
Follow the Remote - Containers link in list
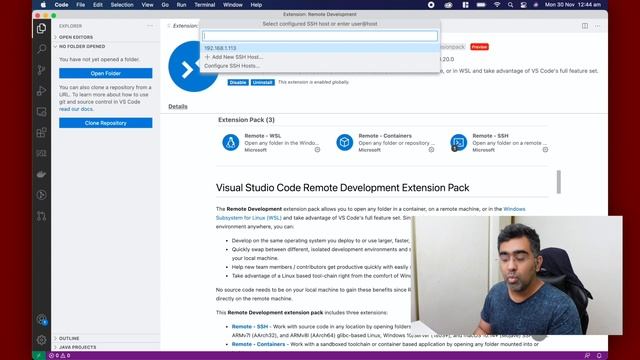258,344
